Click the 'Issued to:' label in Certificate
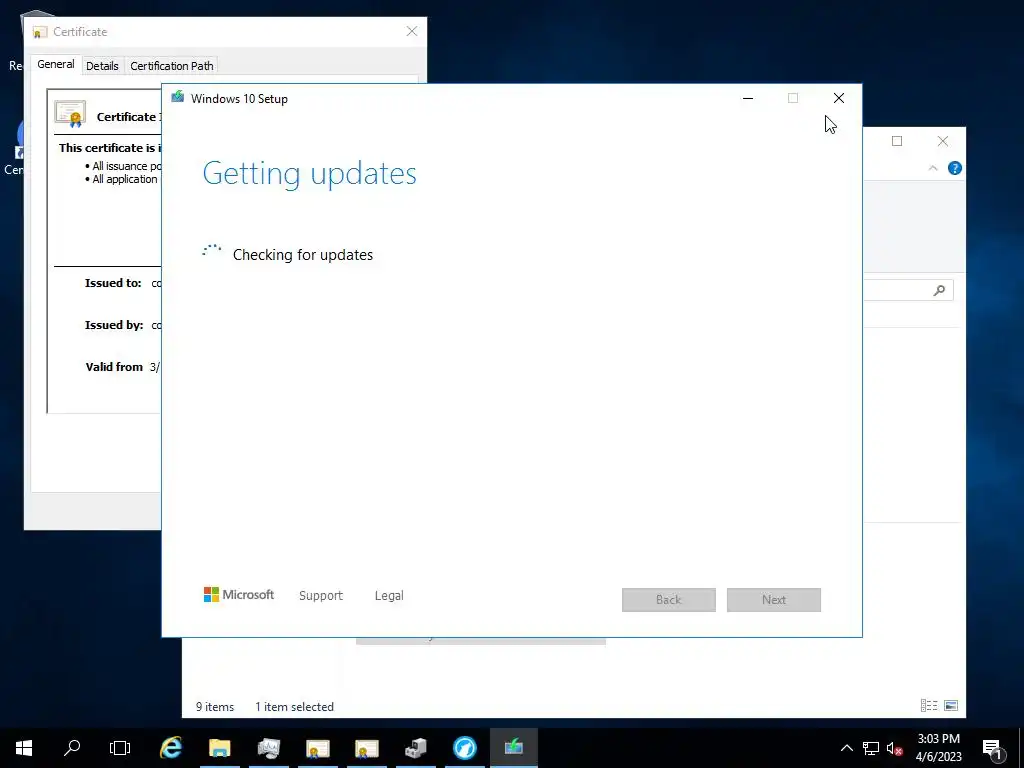Screen dimensions: 1024x768 coord(113,283)
